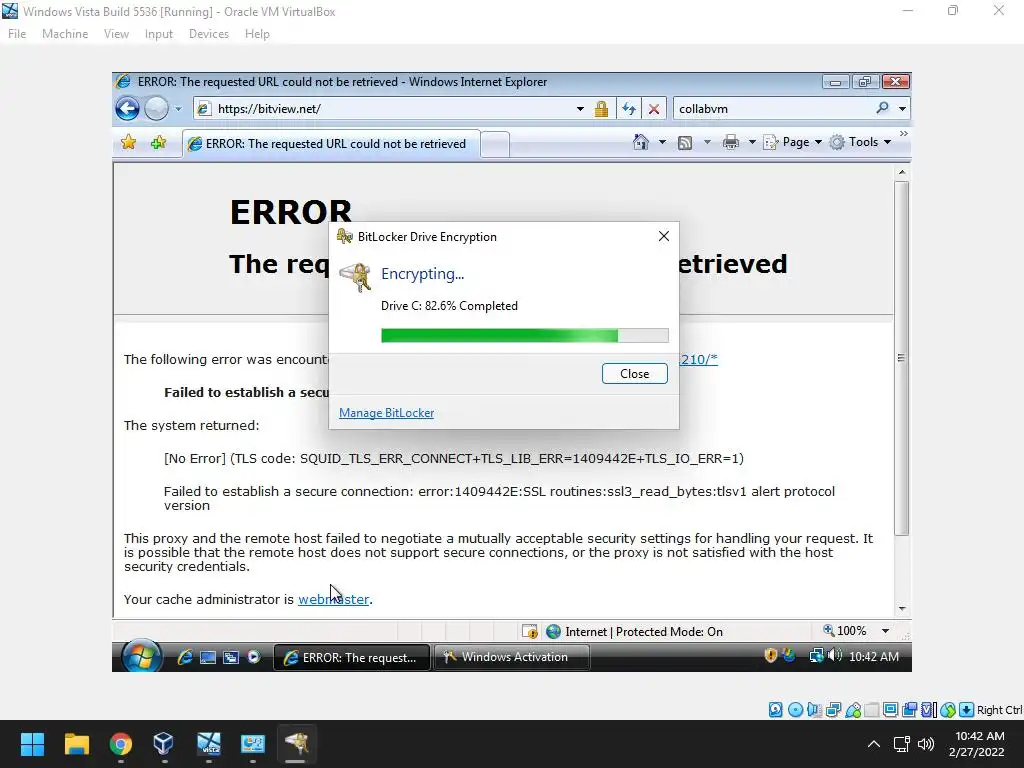This screenshot has height=768, width=1024.
Task: Click the webmaster link on error page
Action: pyautogui.click(x=334, y=599)
